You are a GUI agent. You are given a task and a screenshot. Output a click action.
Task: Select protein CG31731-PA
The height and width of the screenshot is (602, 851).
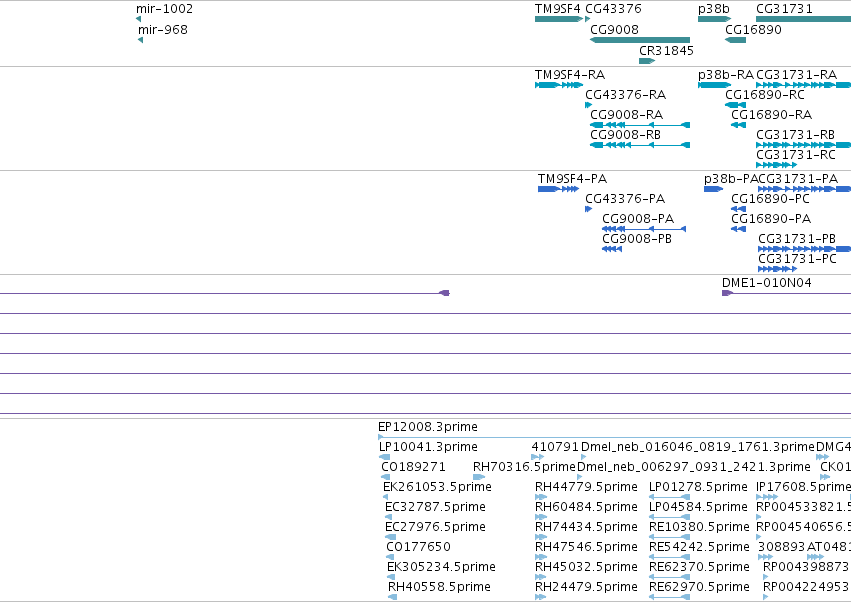point(798,179)
